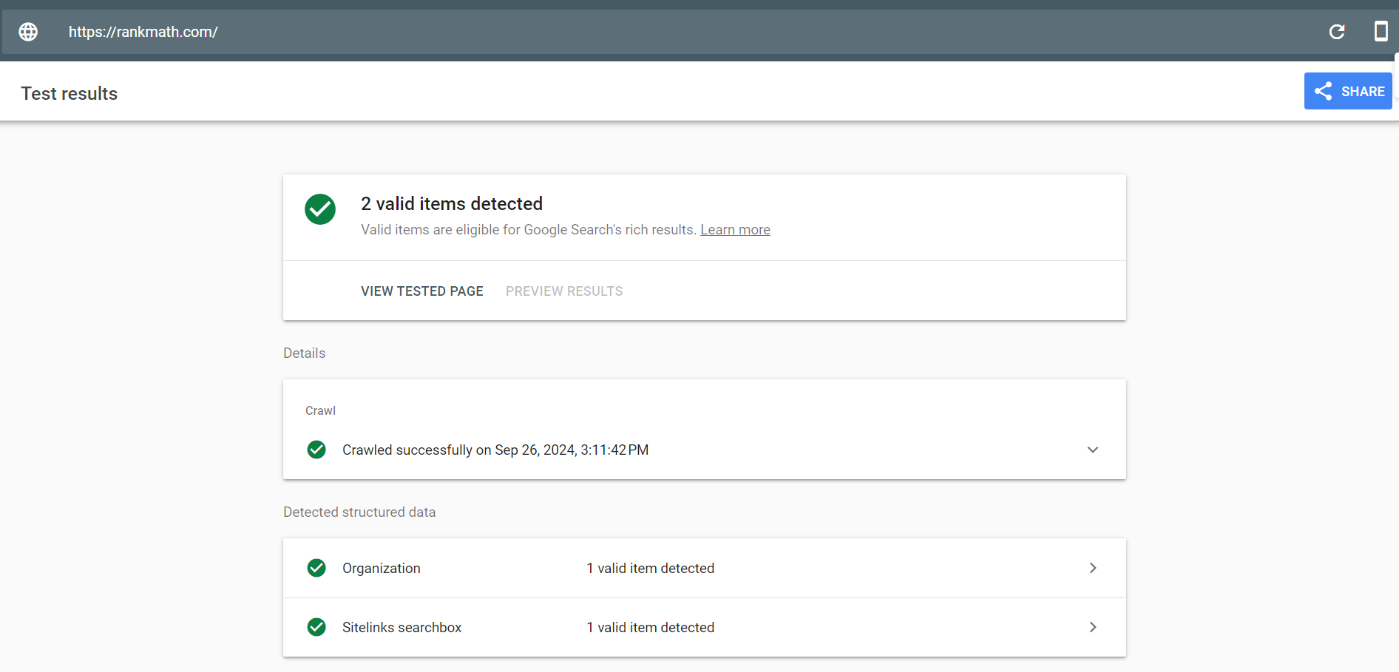Reload results using the refresh icon
The height and width of the screenshot is (672, 1399).
[1337, 31]
